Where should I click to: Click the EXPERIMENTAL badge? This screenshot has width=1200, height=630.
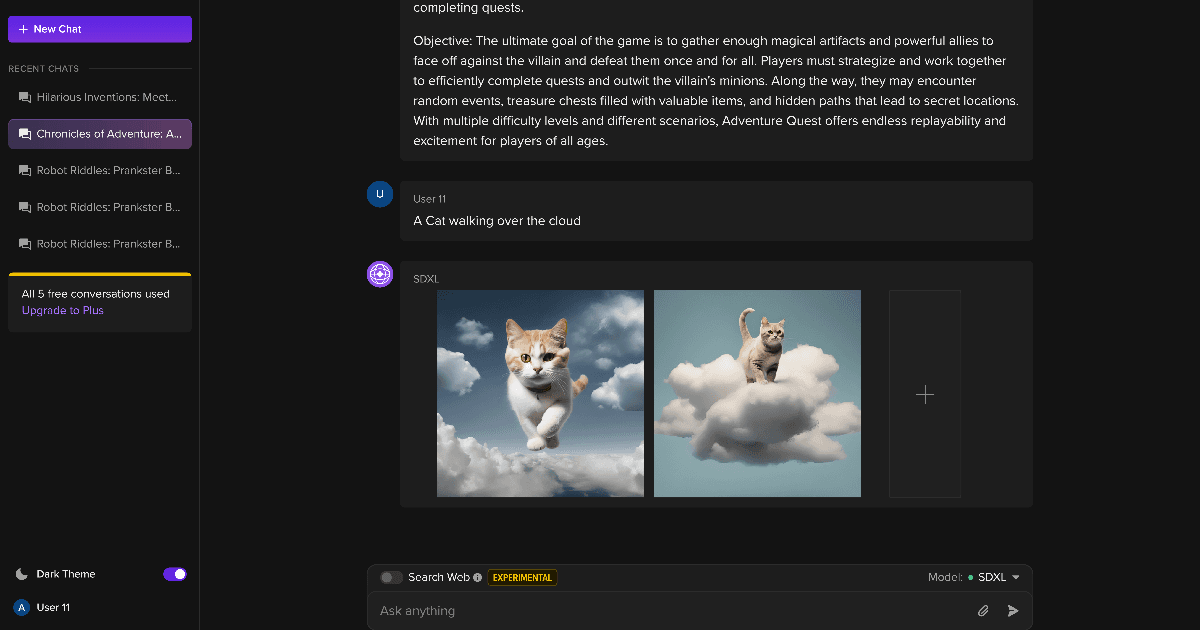pos(521,577)
